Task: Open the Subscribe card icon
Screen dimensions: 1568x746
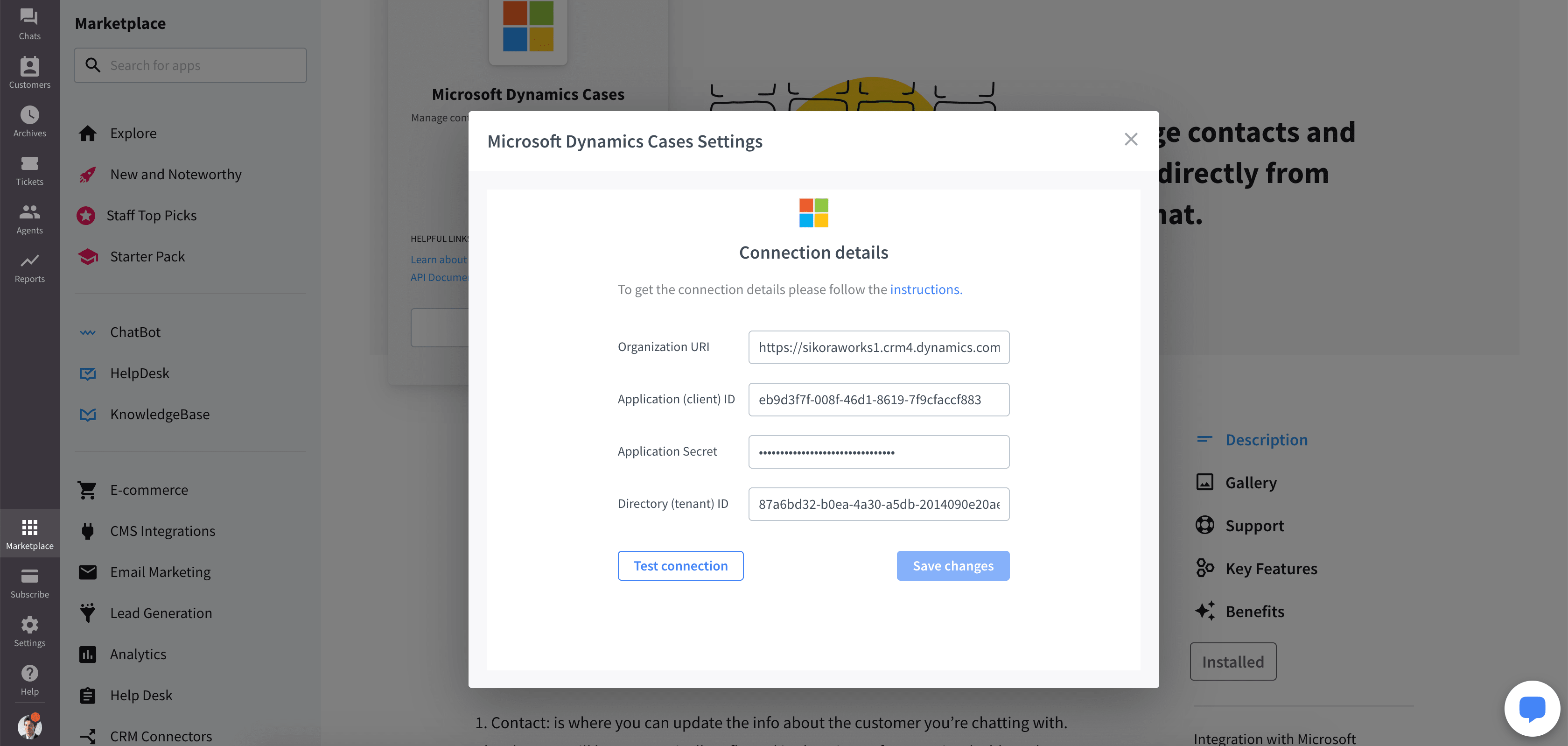Action: [29, 576]
